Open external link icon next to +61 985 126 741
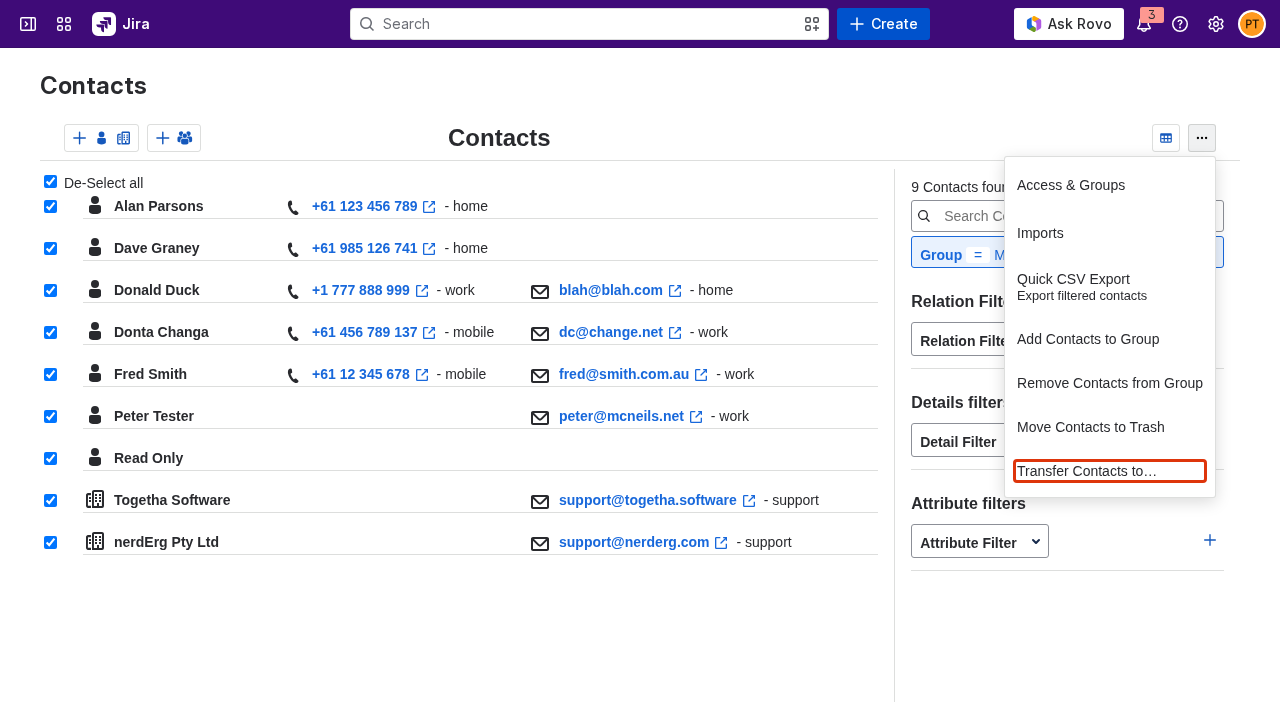The height and width of the screenshot is (720, 1280). point(429,249)
